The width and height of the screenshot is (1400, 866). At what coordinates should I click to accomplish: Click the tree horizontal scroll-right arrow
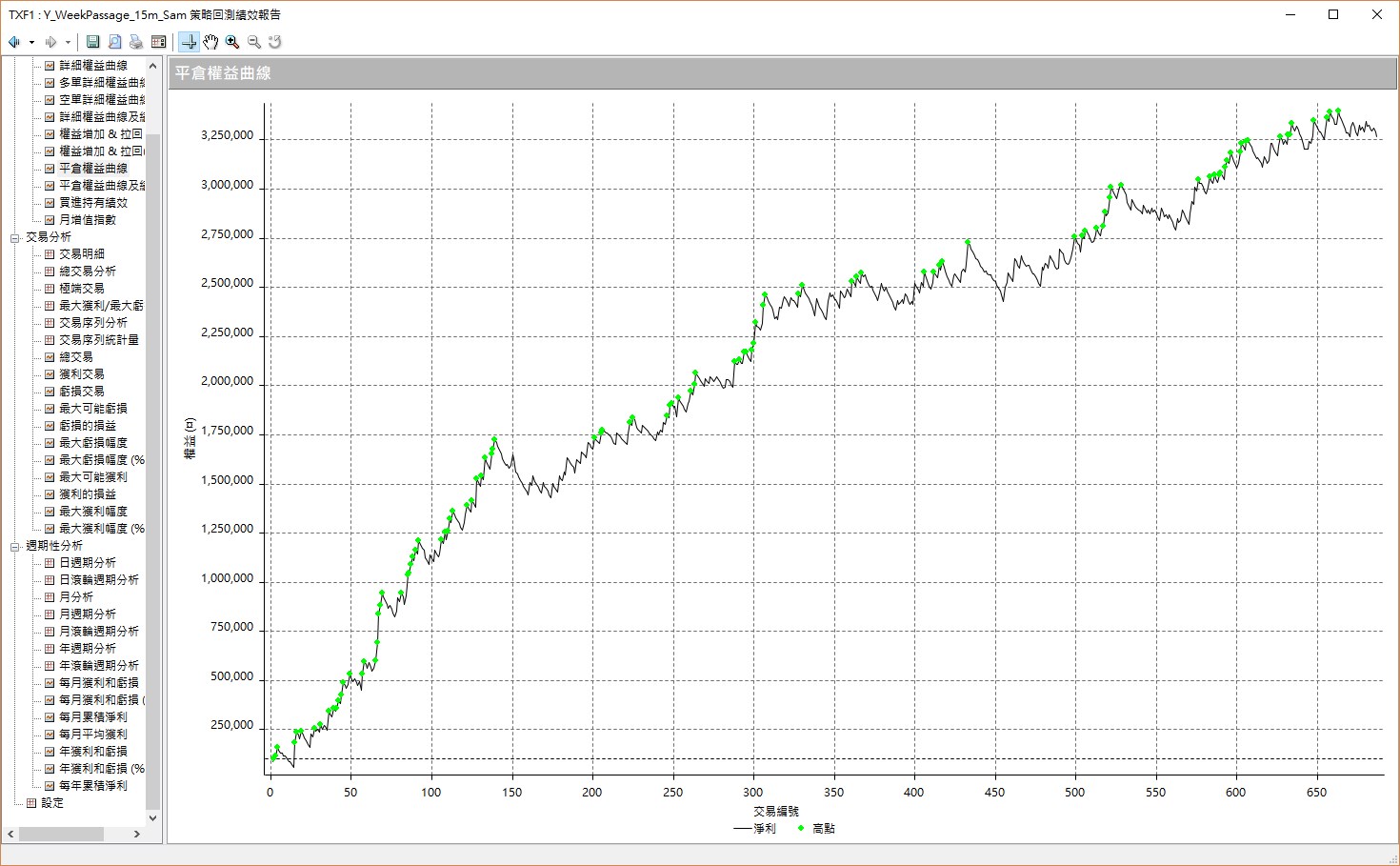click(x=136, y=834)
